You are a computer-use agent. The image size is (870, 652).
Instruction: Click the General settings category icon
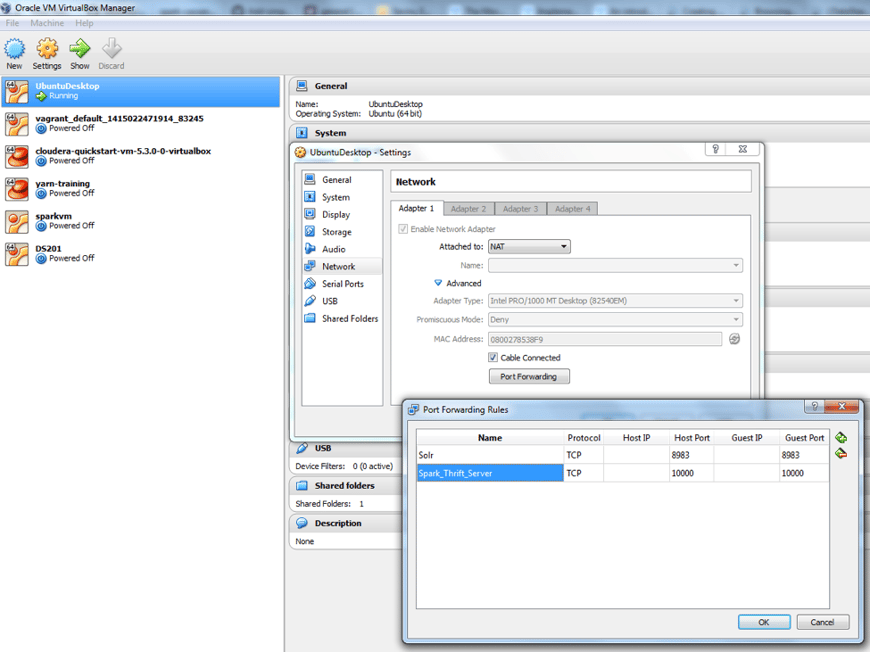click(310, 179)
